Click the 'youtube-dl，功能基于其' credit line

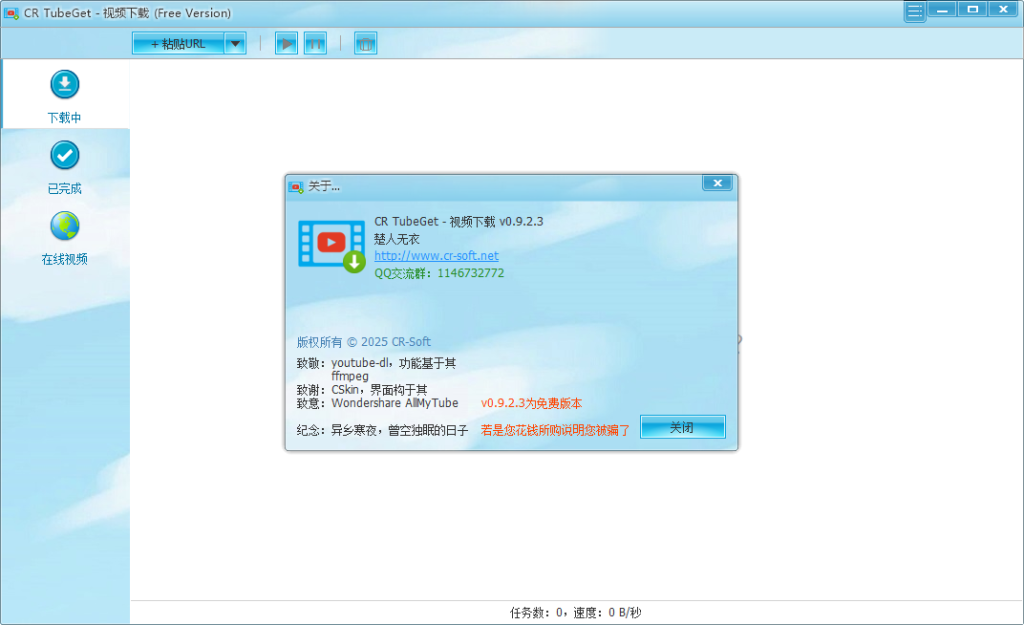394,363
